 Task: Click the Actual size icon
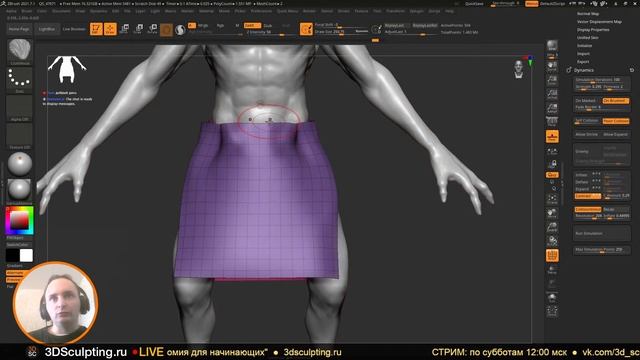click(x=552, y=94)
